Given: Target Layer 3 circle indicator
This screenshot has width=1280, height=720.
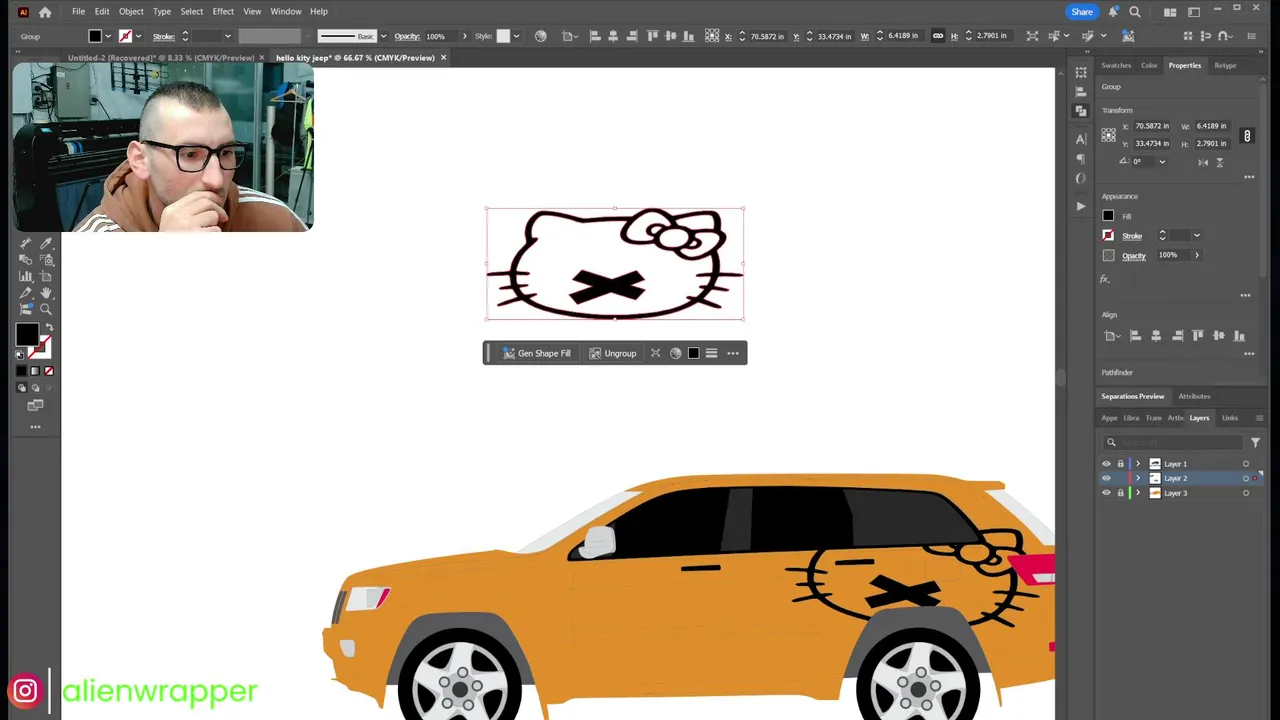Looking at the screenshot, I should point(1246,493).
